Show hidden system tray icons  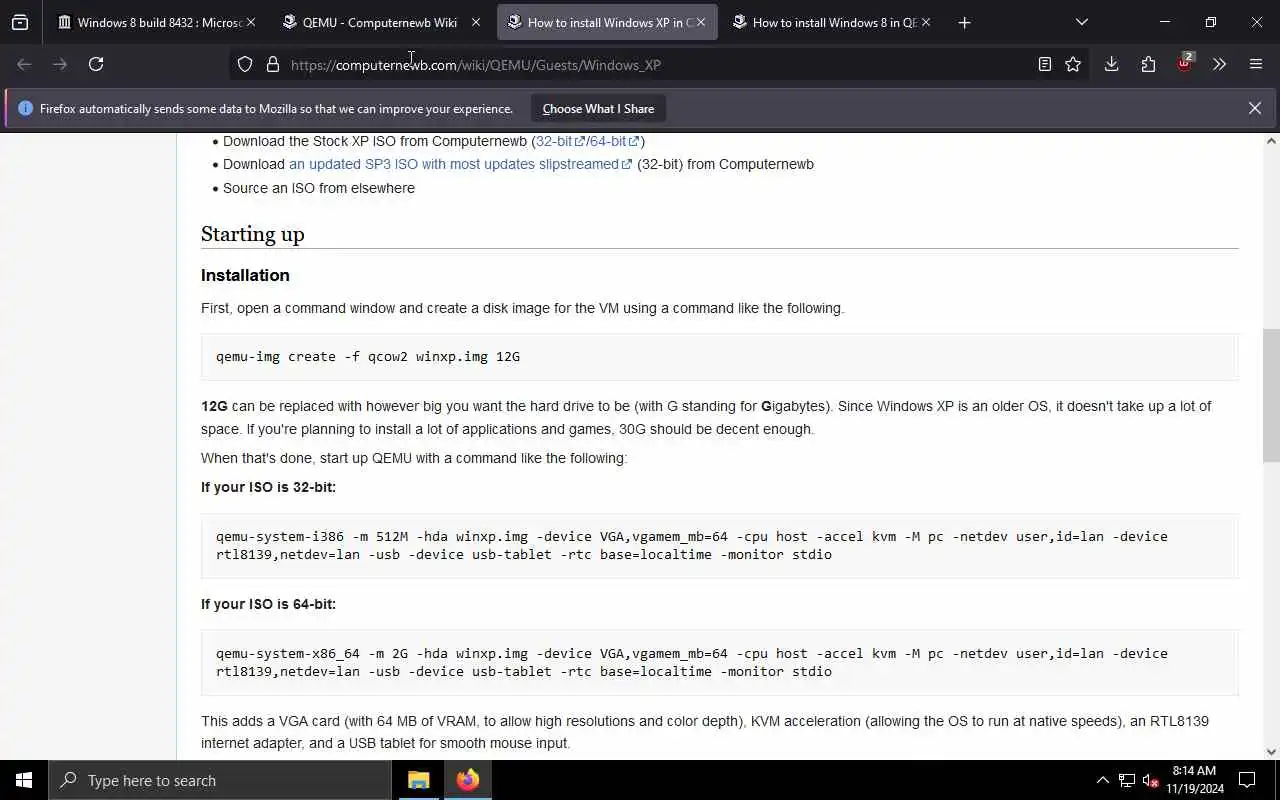pyautogui.click(x=1102, y=780)
